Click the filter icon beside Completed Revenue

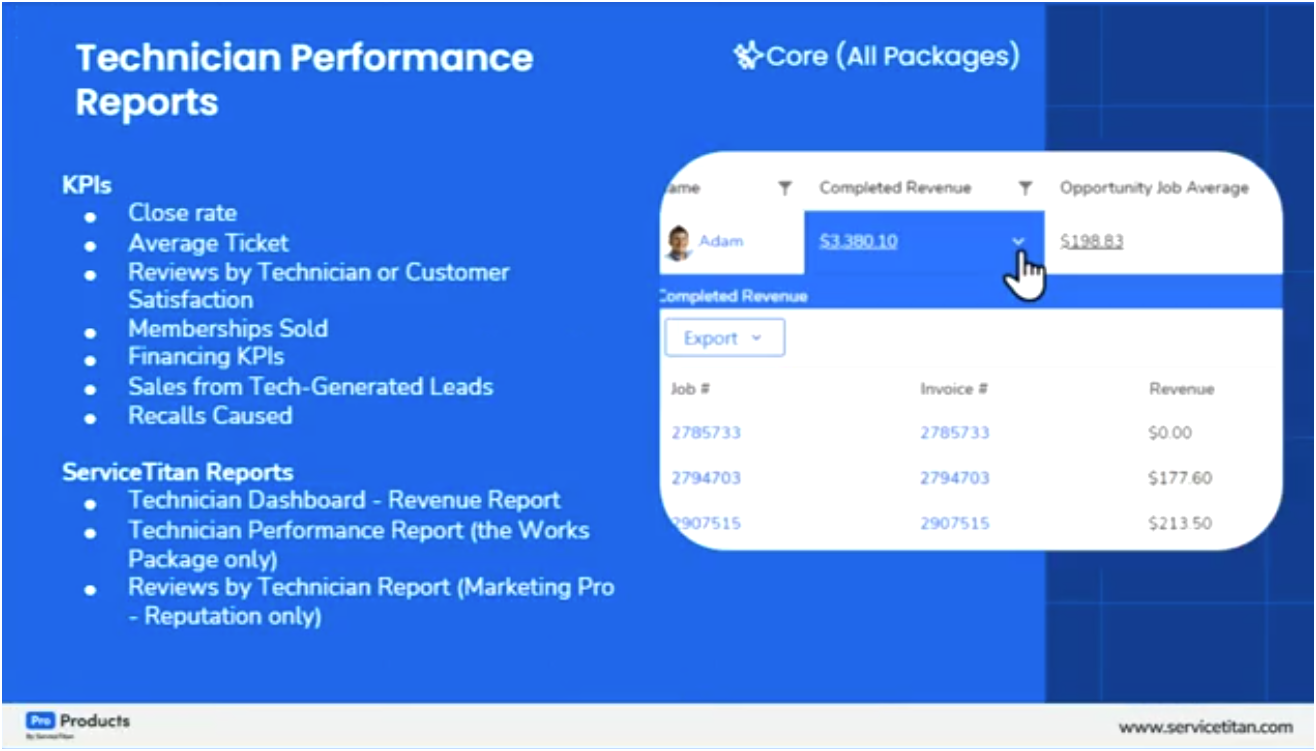1025,188
